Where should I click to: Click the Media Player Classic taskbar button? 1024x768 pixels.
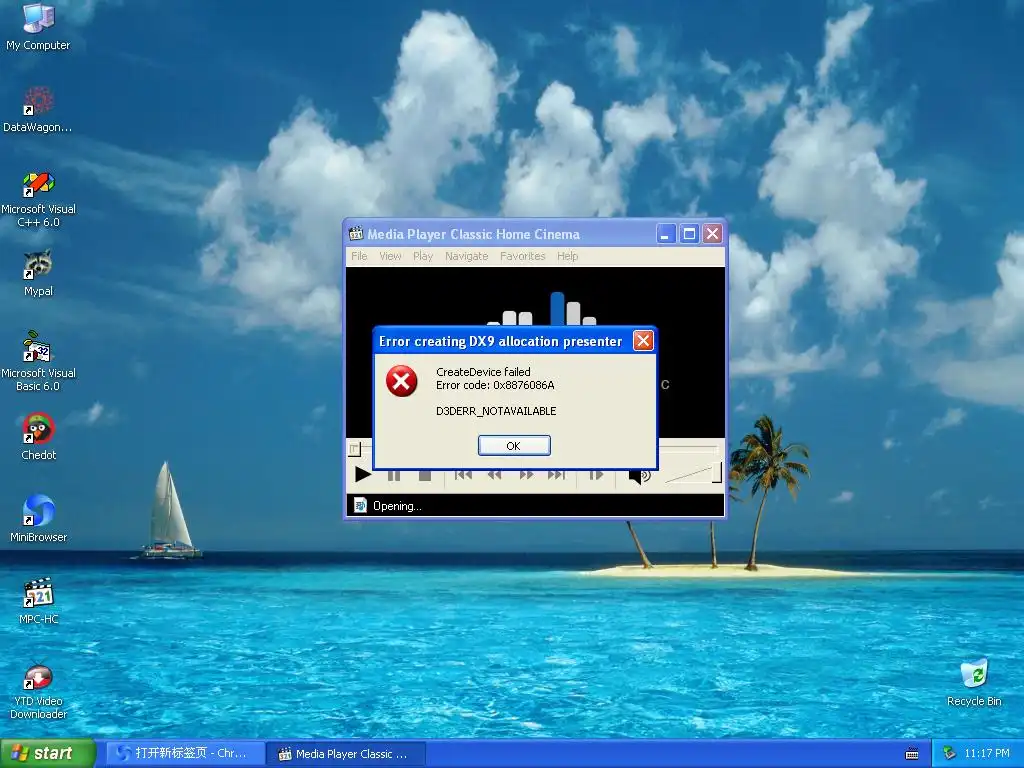pos(347,754)
